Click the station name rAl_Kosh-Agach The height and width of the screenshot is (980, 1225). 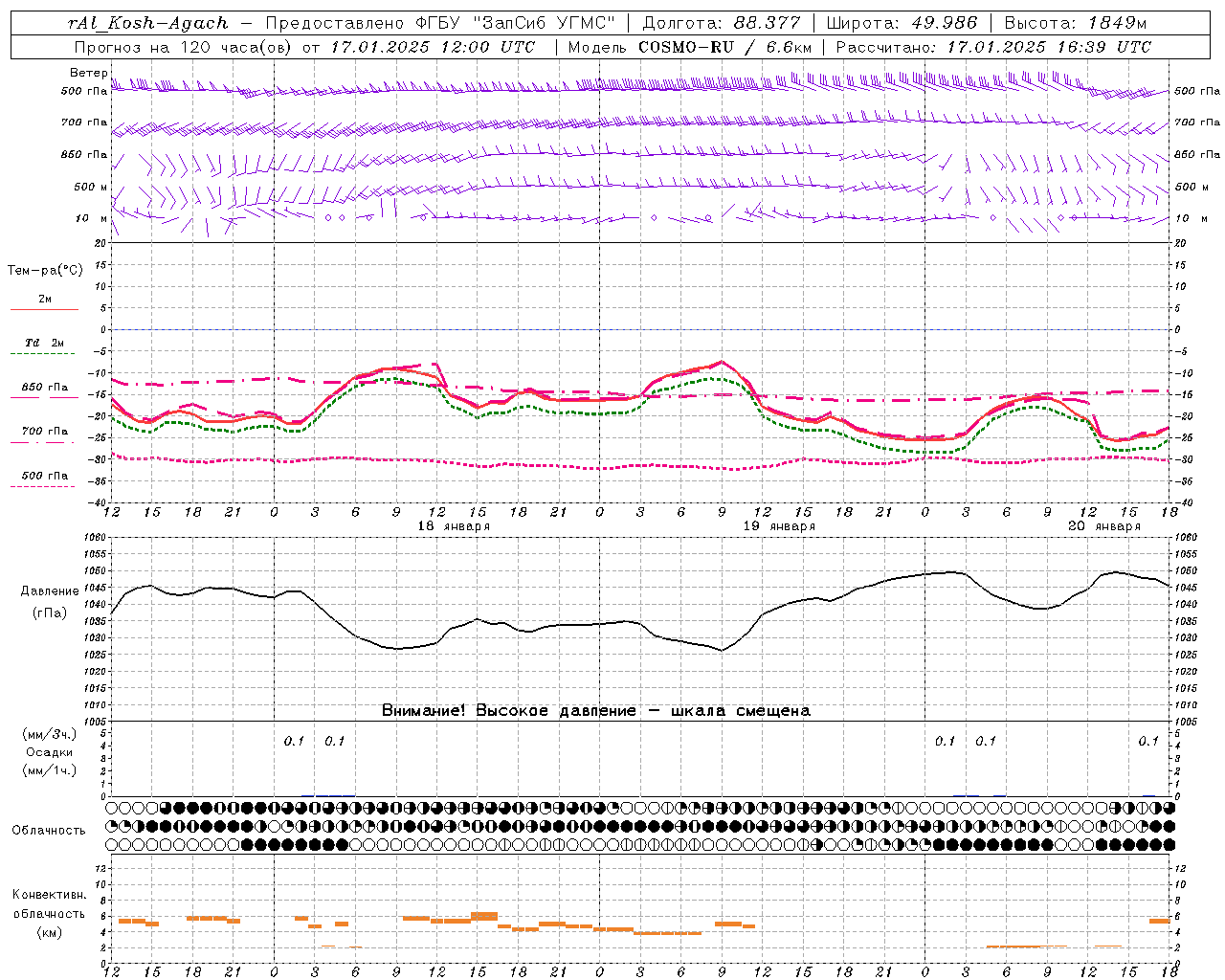click(x=148, y=23)
